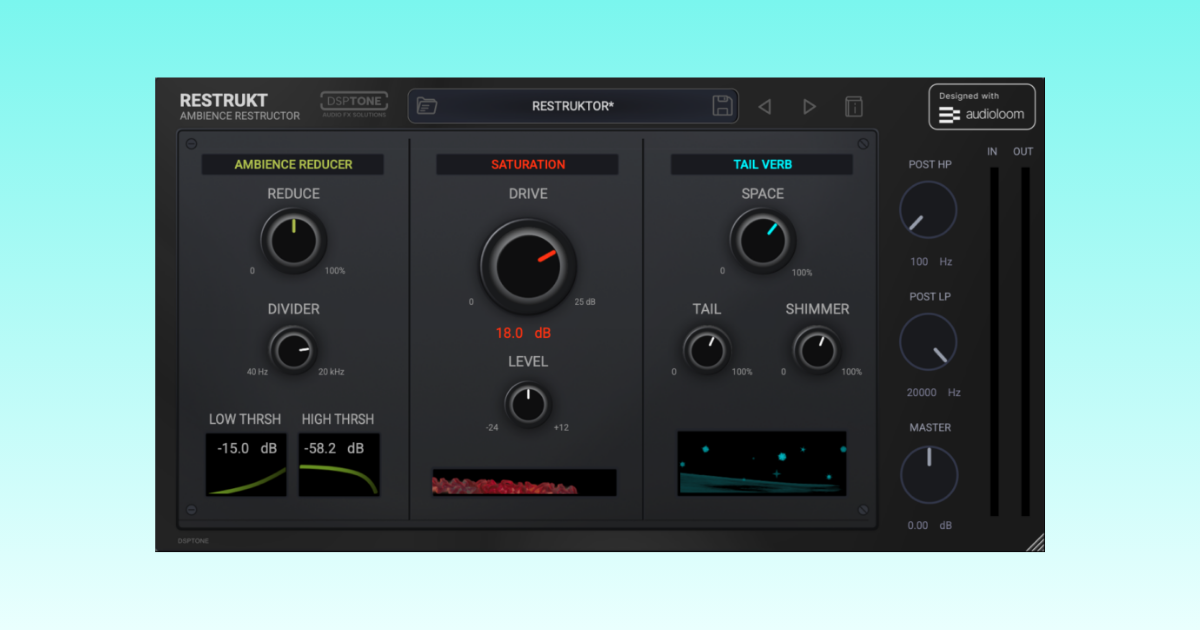
Task: Go to previous preset arrow
Action: [764, 106]
